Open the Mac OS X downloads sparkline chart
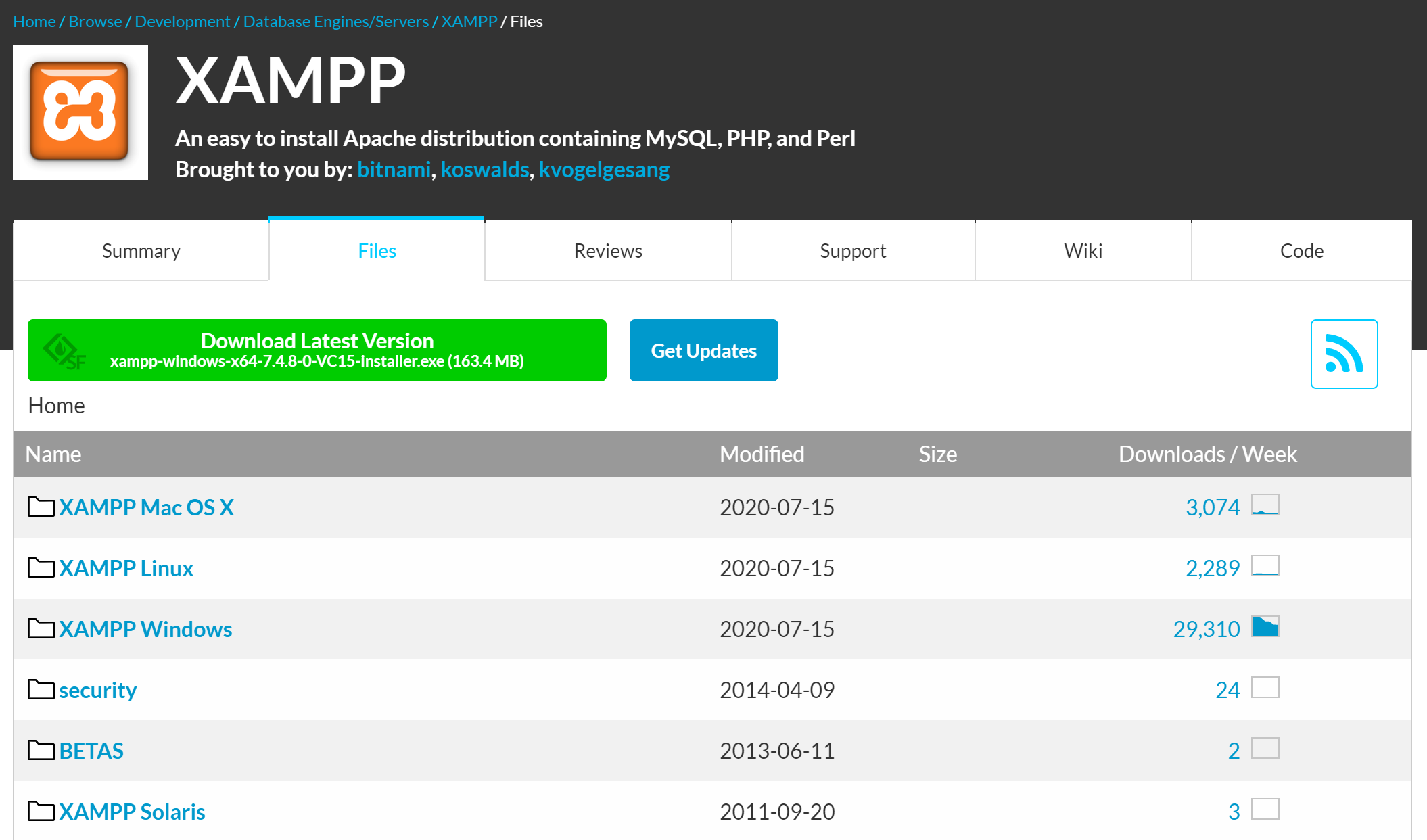Viewport: 1427px width, 840px height. 1265,505
